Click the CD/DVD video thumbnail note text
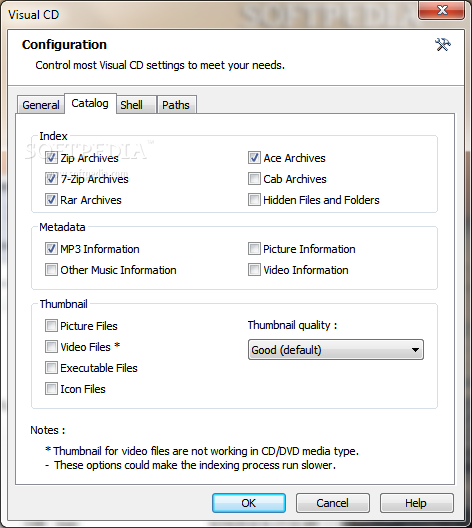This screenshot has width=472, height=528. (x=202, y=451)
